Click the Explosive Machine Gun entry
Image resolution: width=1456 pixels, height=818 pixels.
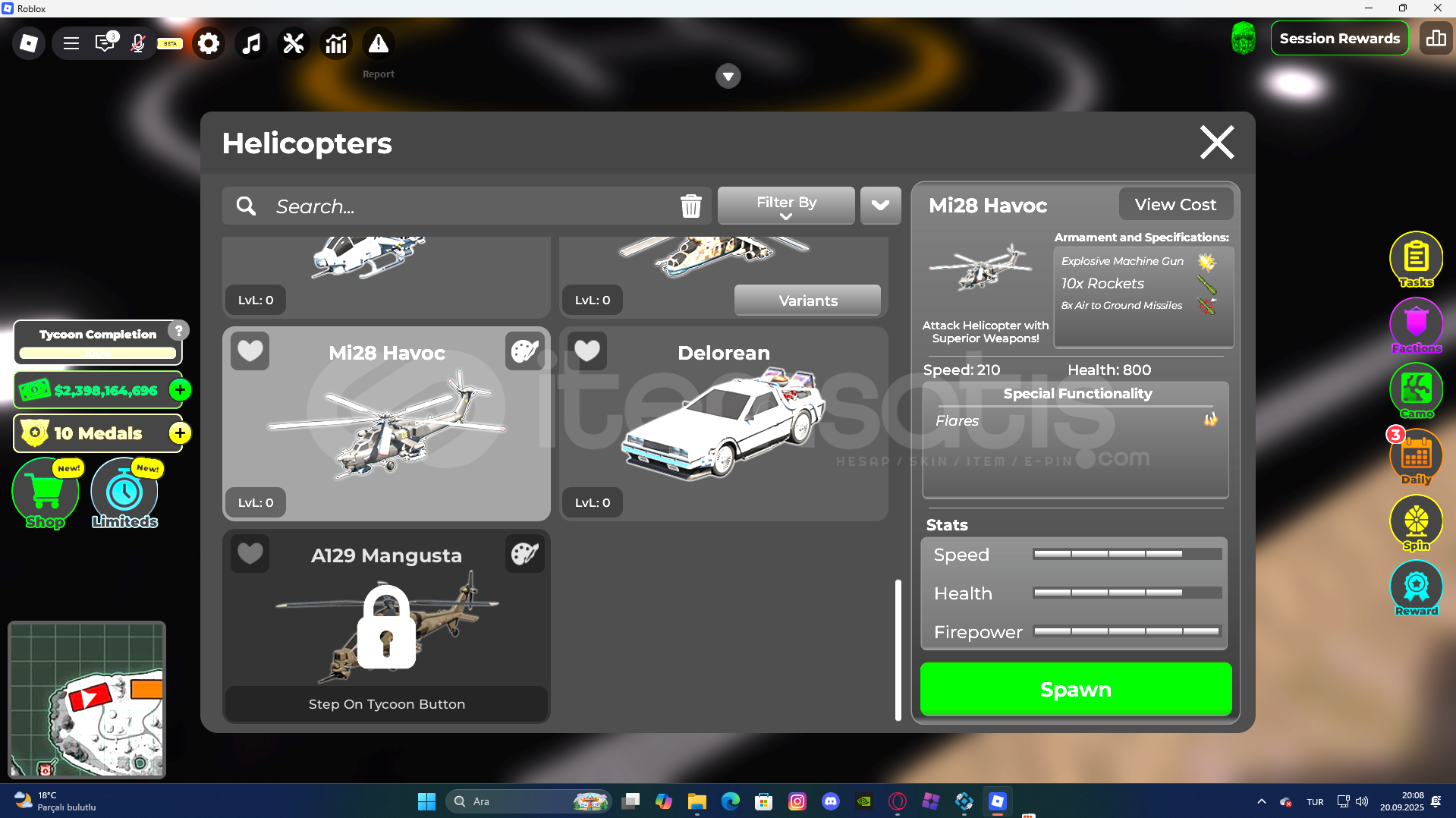coord(1138,261)
